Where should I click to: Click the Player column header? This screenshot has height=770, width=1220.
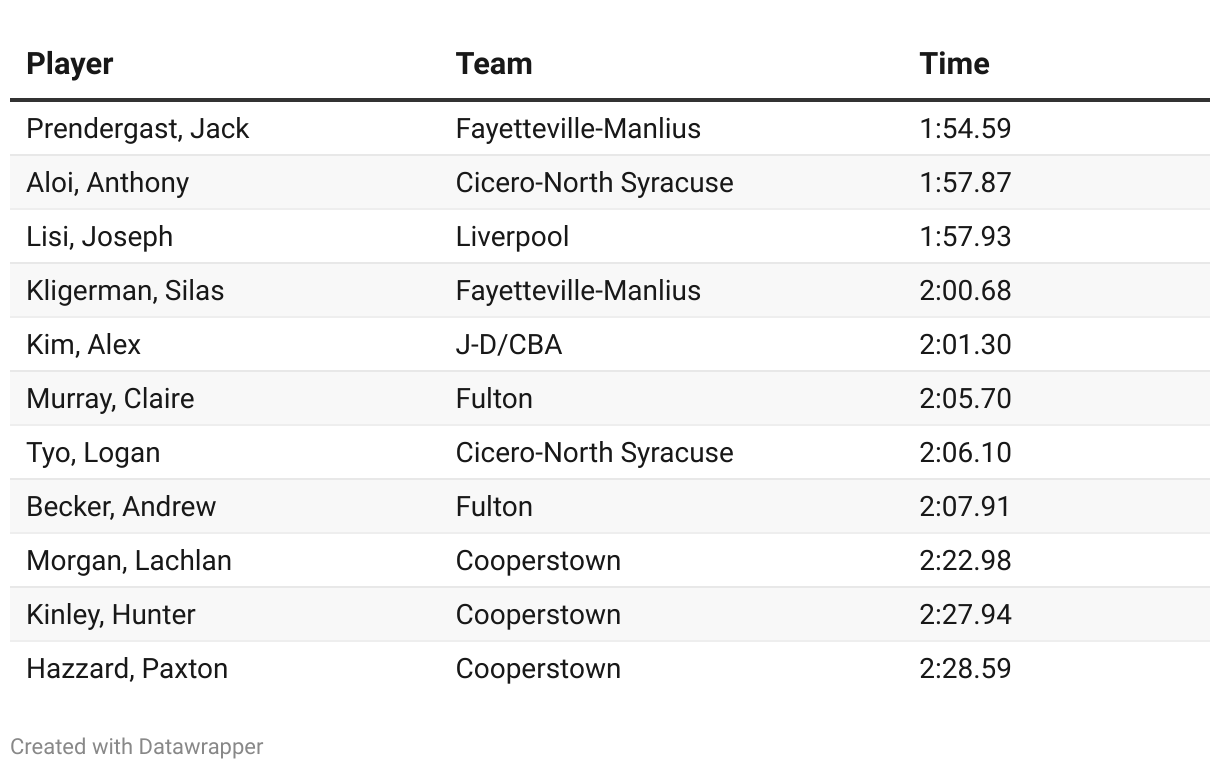pos(69,64)
